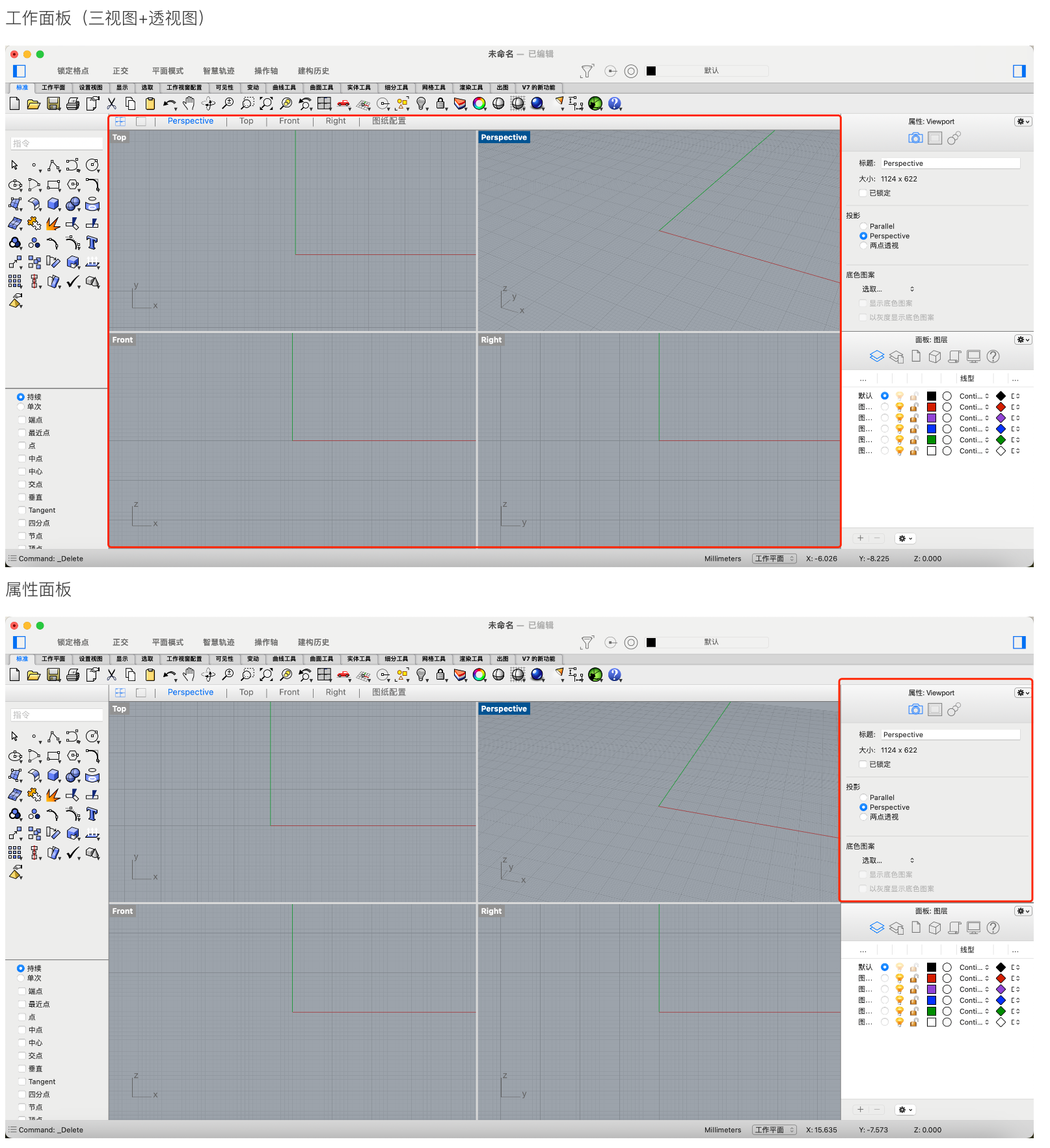
Task: Click blue Help question icon in upper toolbar
Action: coord(615,103)
